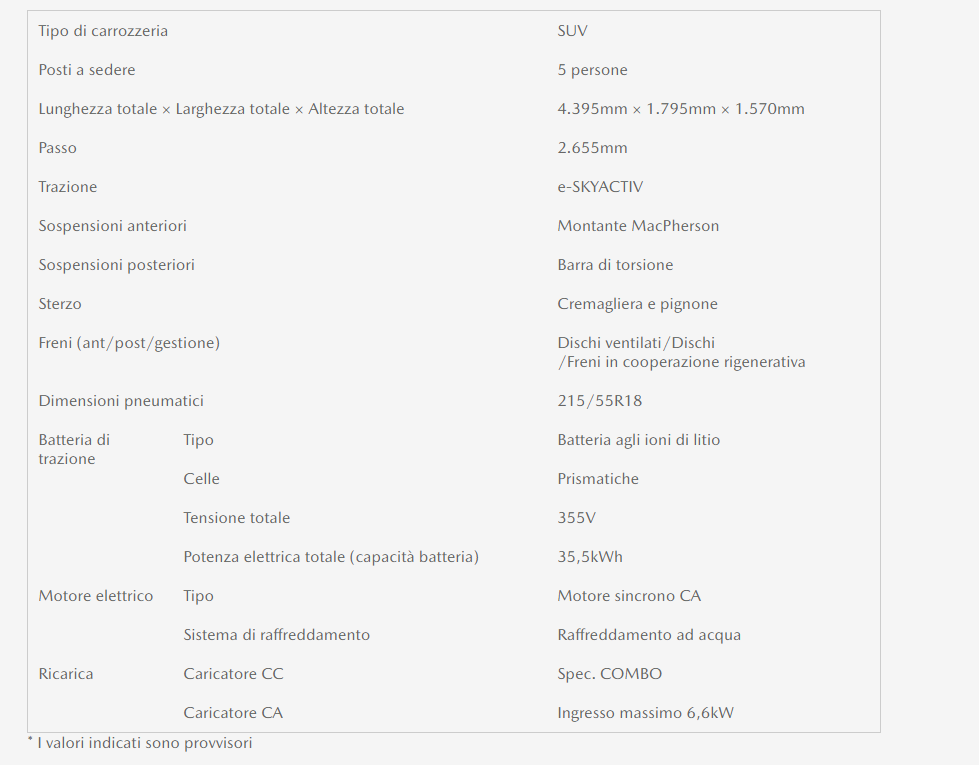Click the 'Barra di torsione' value

coord(615,265)
